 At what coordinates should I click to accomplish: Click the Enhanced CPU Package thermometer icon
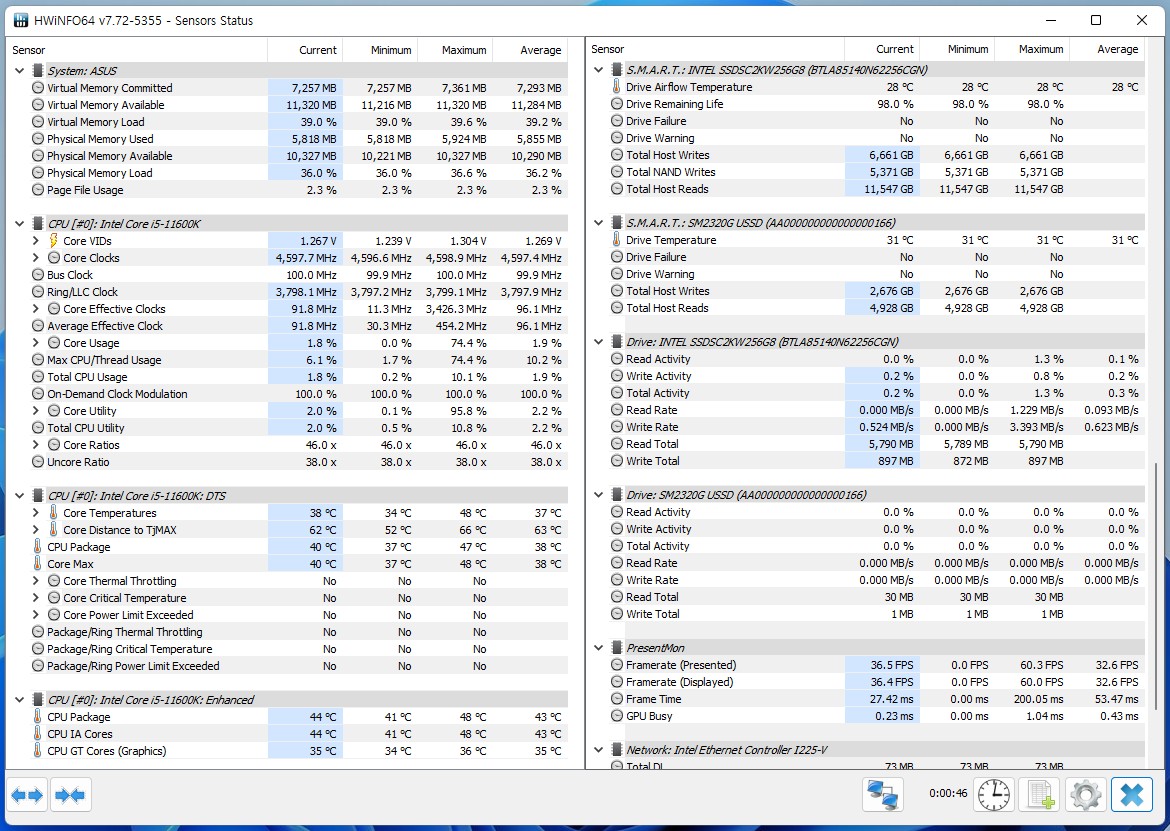click(37, 716)
